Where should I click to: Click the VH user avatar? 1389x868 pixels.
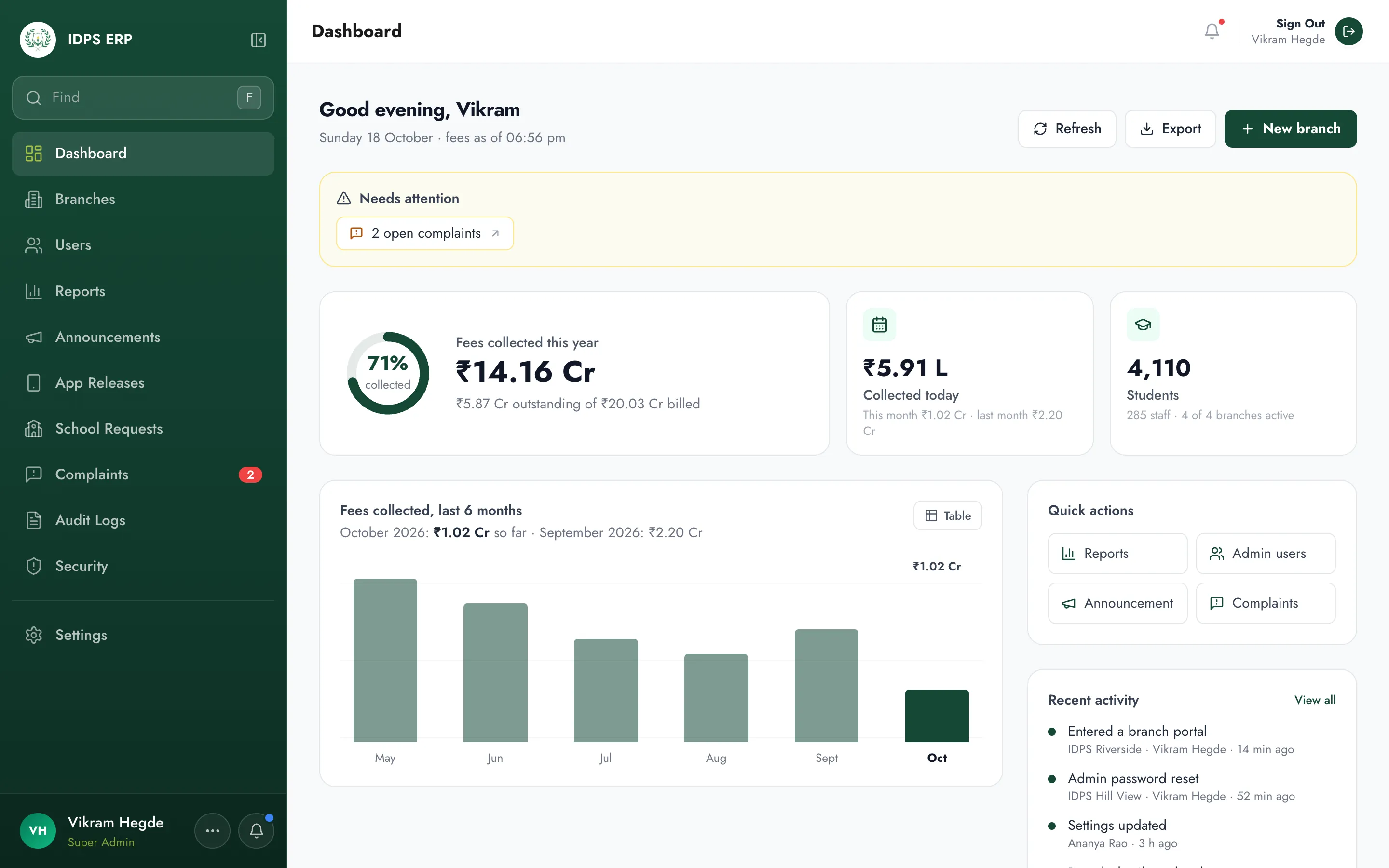pos(38,830)
